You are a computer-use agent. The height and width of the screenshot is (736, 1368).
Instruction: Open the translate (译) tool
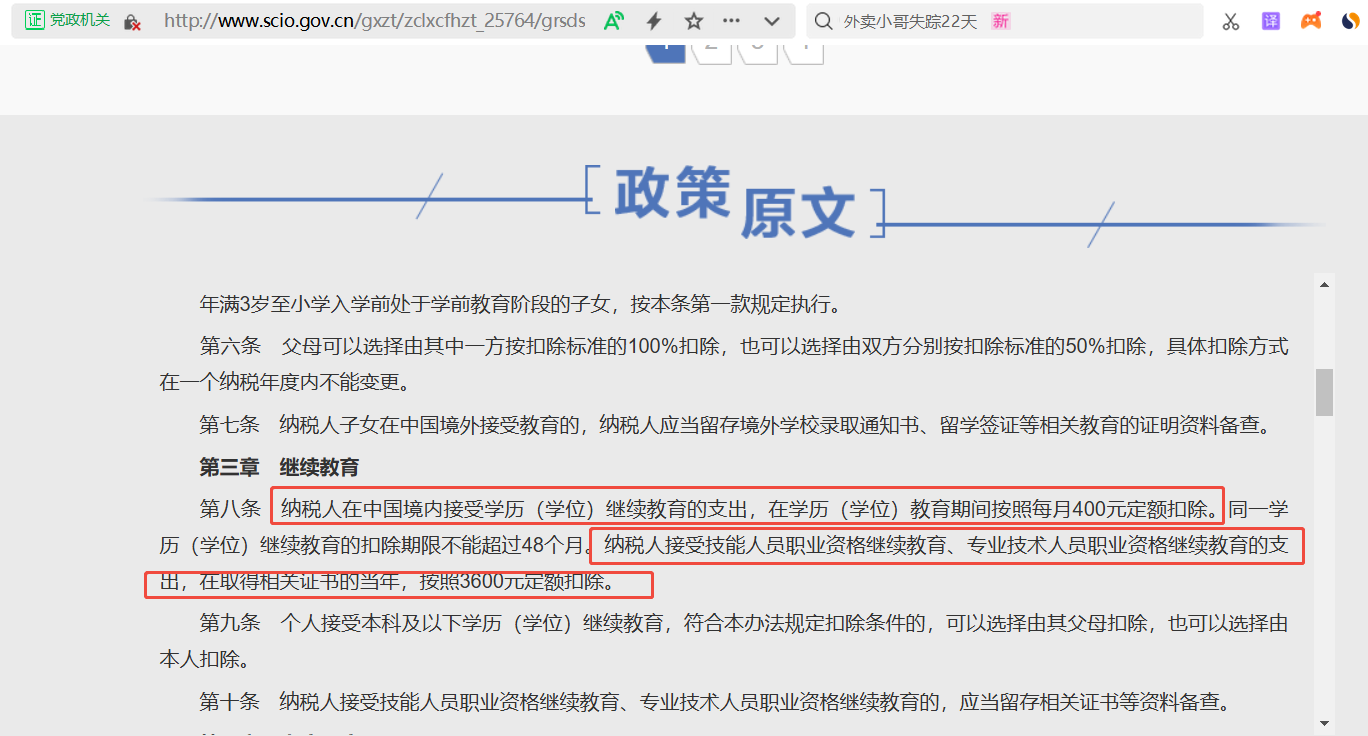tap(1270, 20)
